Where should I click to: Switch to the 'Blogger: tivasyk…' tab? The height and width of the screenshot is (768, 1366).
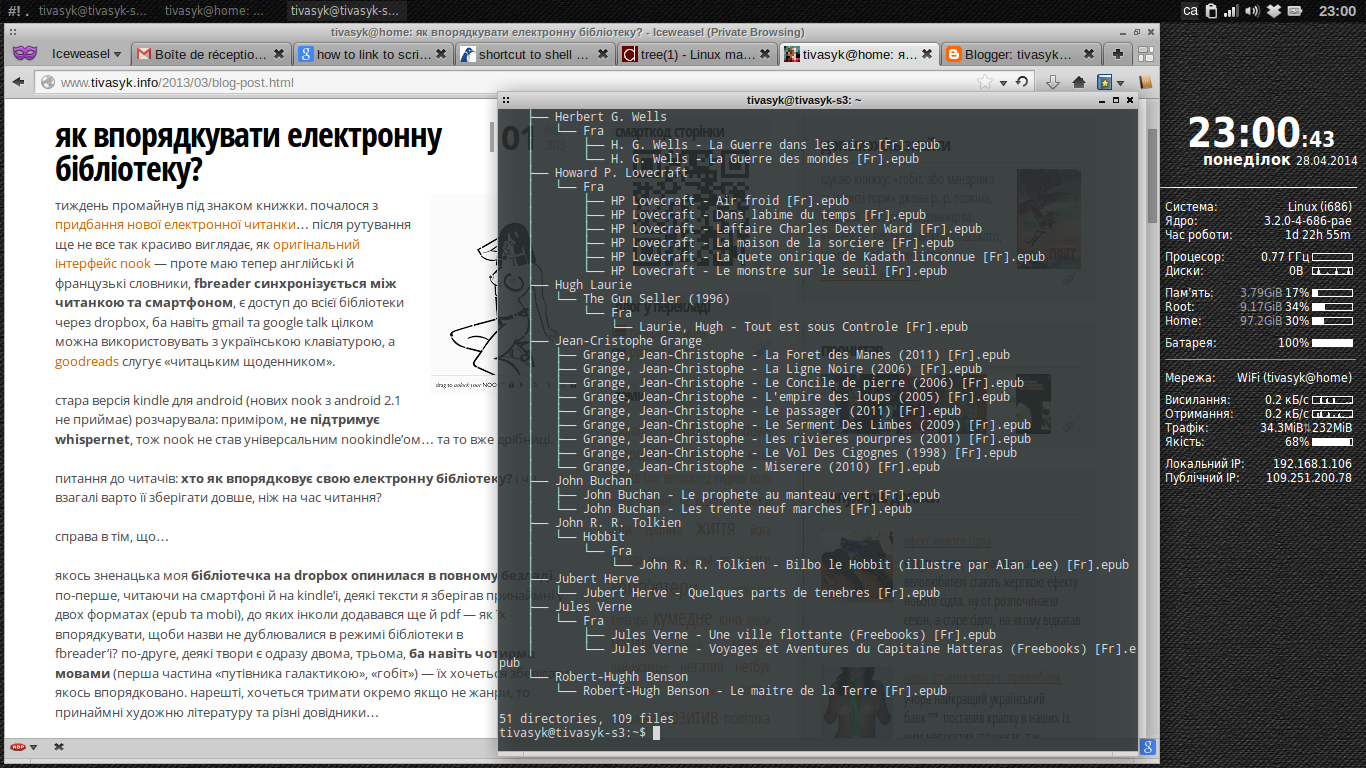point(1021,54)
